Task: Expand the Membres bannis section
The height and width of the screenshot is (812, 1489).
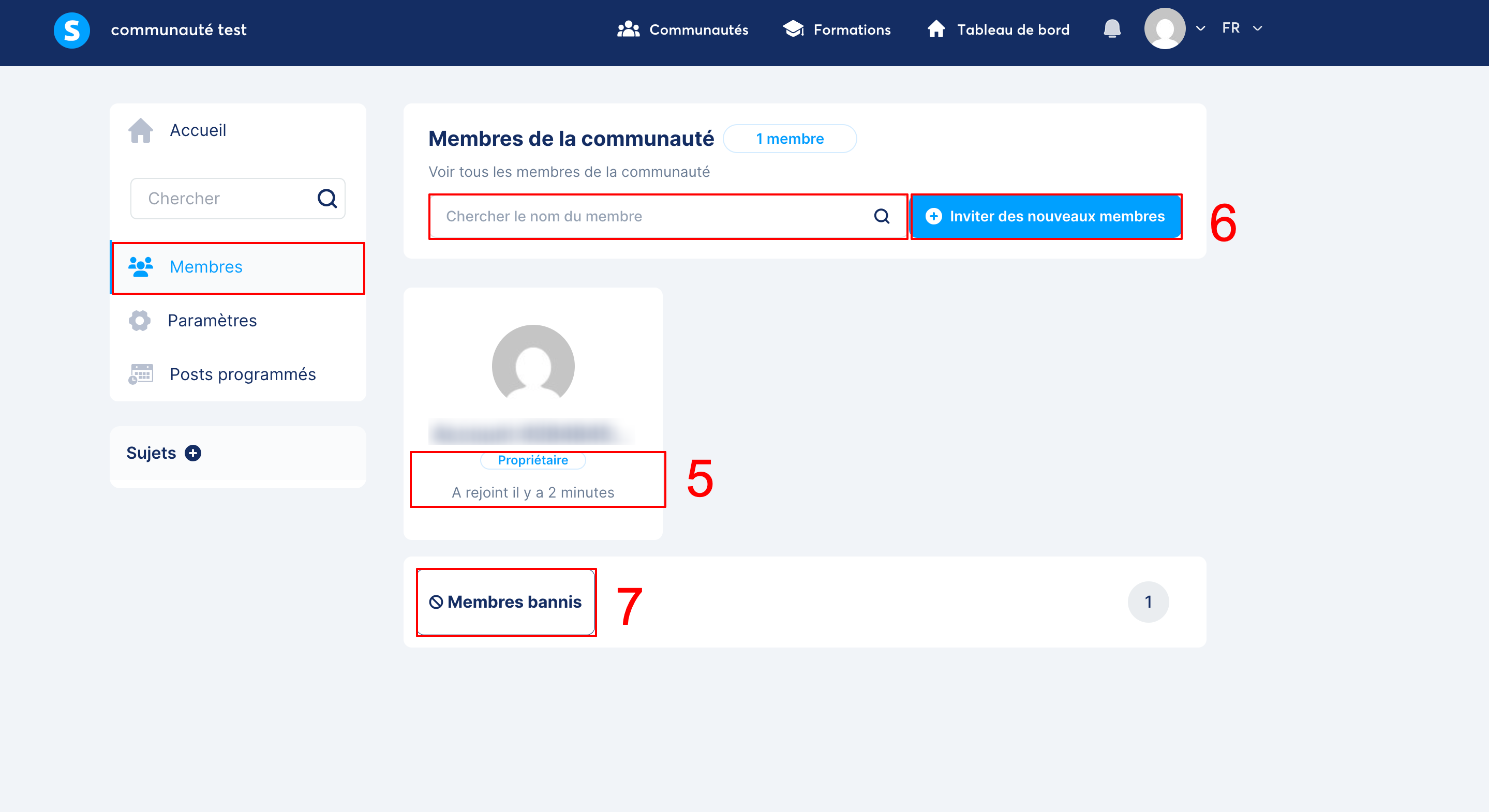Action: click(x=506, y=602)
